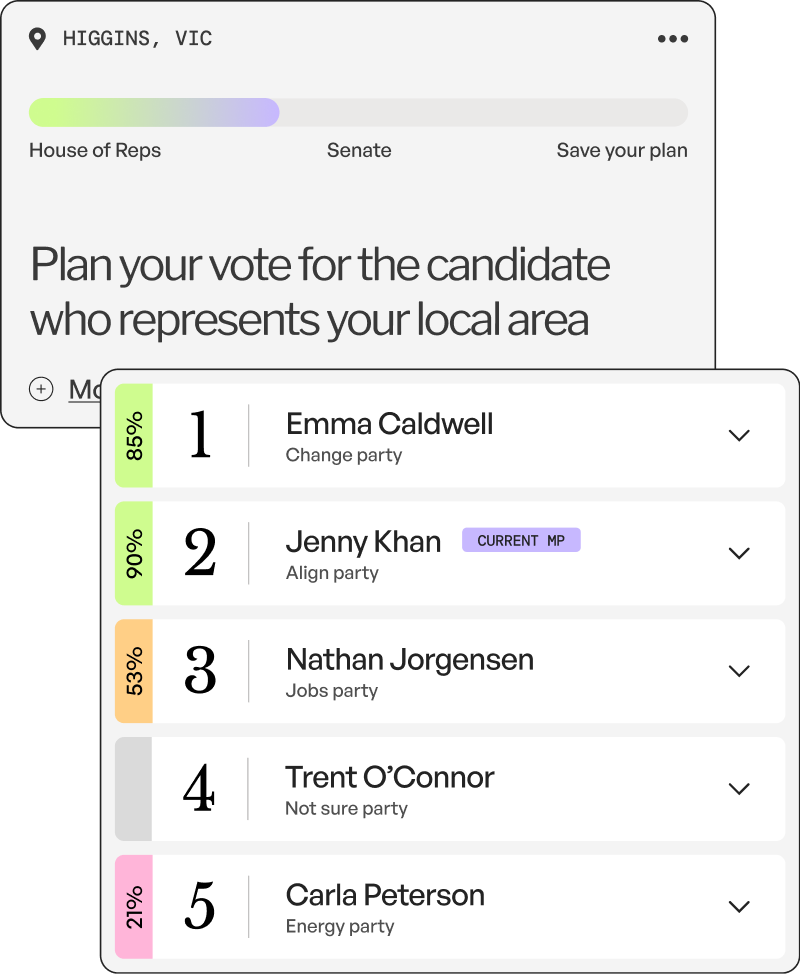The image size is (800, 974).
Task: Open the three-dot more options menu
Action: pos(673,39)
